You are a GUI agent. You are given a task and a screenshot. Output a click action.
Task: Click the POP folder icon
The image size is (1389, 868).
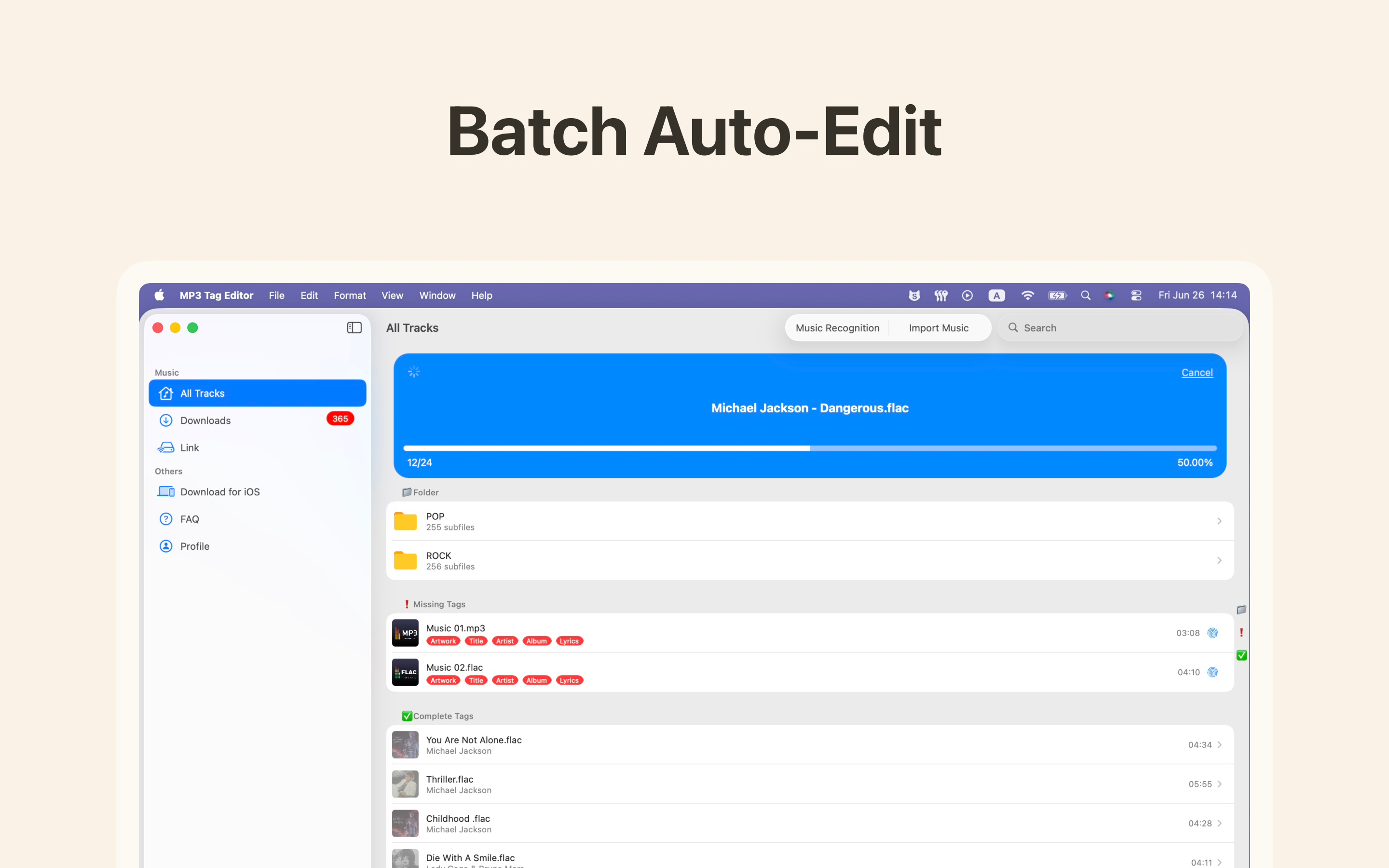(x=405, y=521)
